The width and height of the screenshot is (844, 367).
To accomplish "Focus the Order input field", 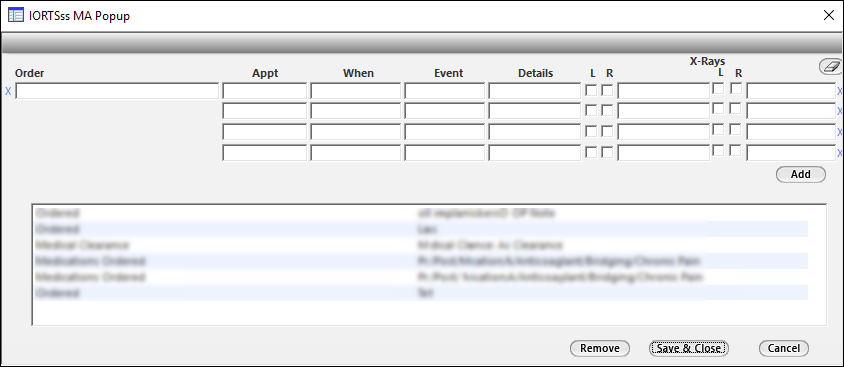I will (x=117, y=91).
